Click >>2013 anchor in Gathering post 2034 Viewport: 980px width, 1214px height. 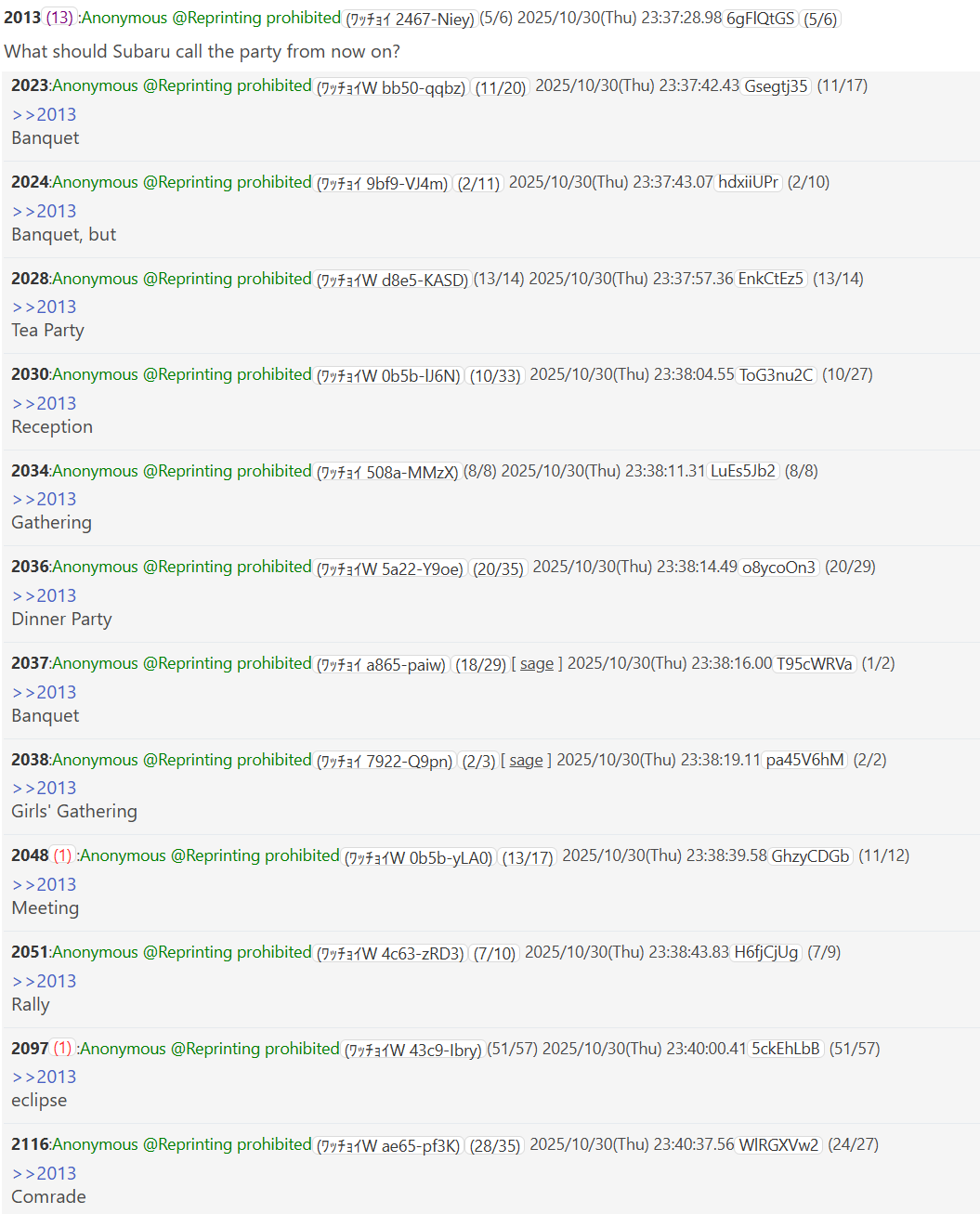pyautogui.click(x=44, y=499)
